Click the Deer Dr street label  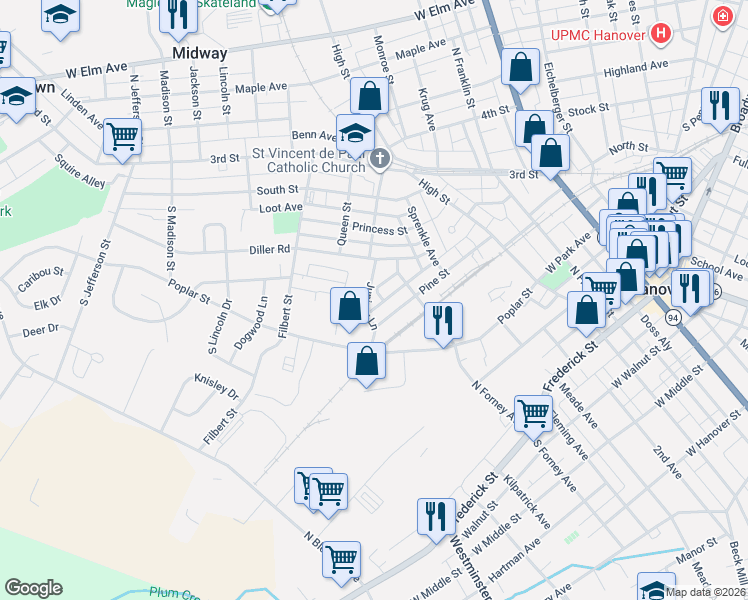point(41,331)
